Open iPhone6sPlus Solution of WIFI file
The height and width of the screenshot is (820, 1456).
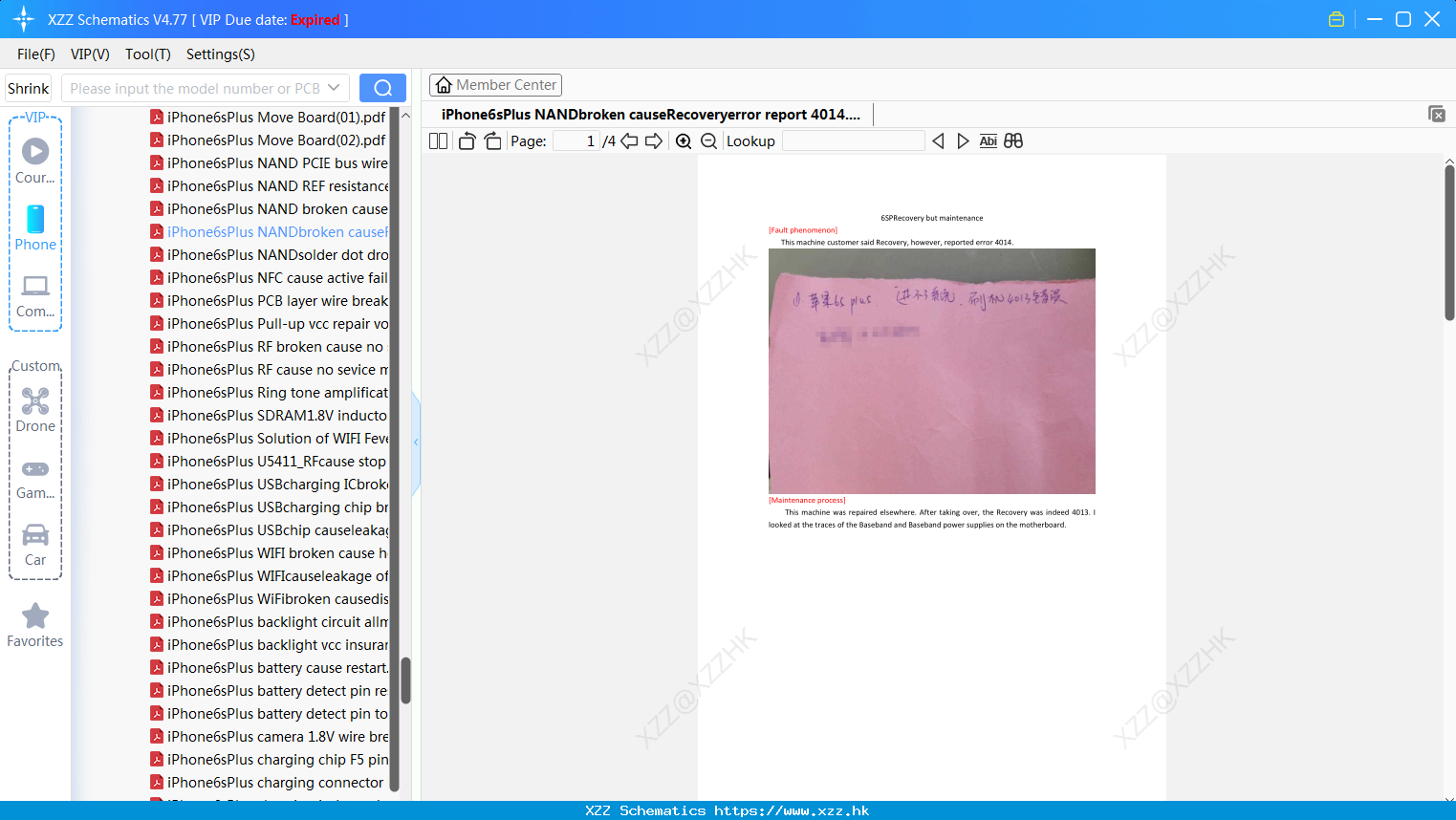(x=269, y=439)
